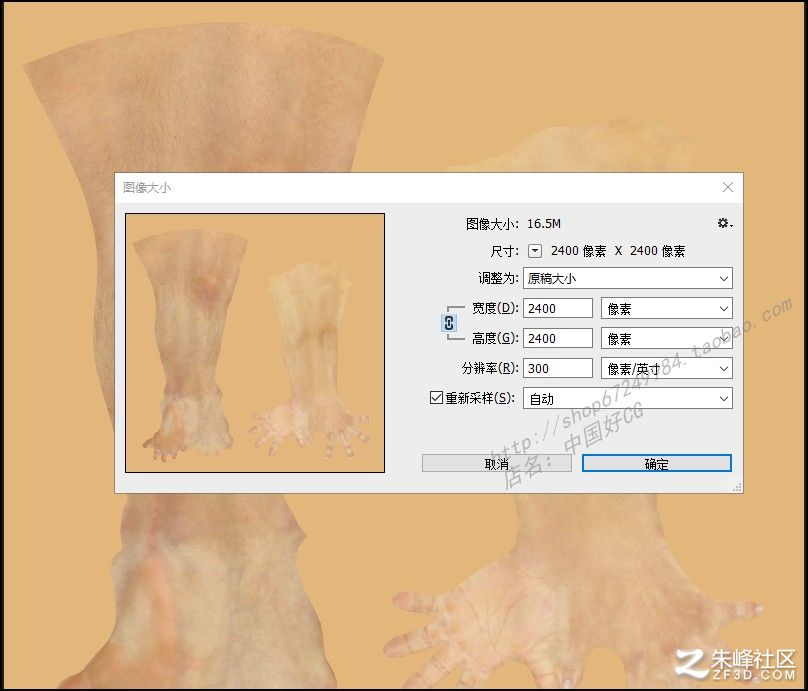Click the 2400 像素 X 2400 像素 dimensions text
The height and width of the screenshot is (691, 808).
click(618, 251)
